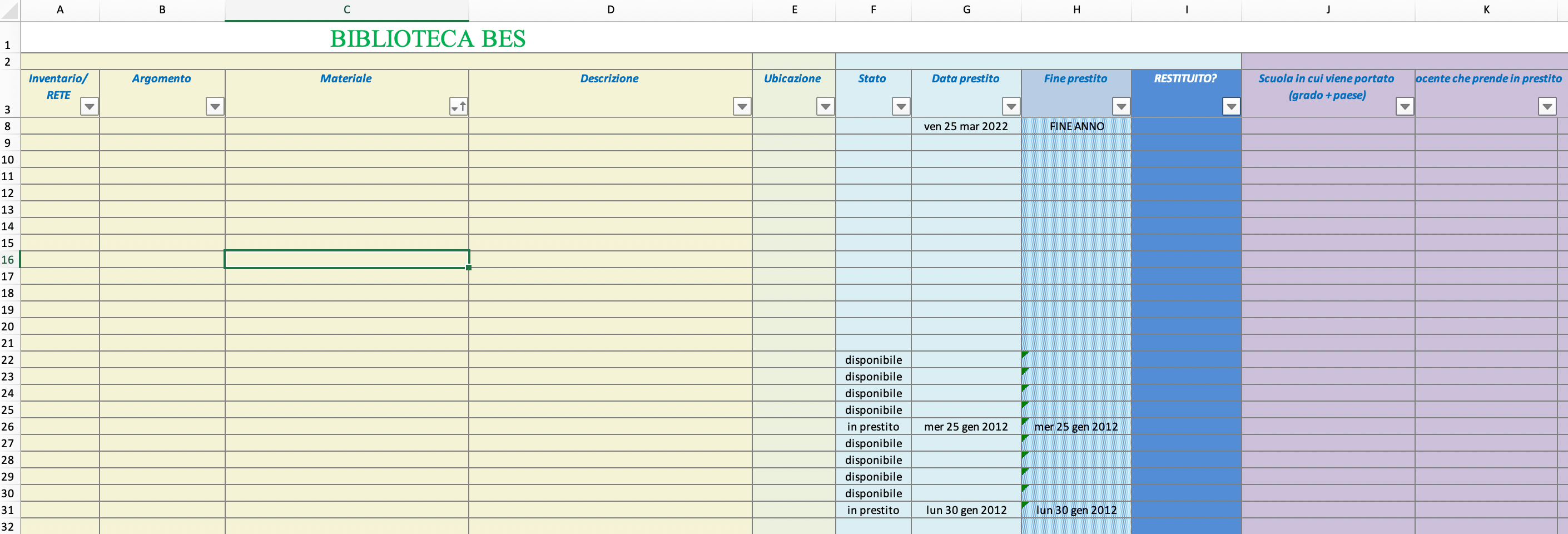The height and width of the screenshot is (534, 1568).
Task: Select row 31 header
Action: coord(10,510)
